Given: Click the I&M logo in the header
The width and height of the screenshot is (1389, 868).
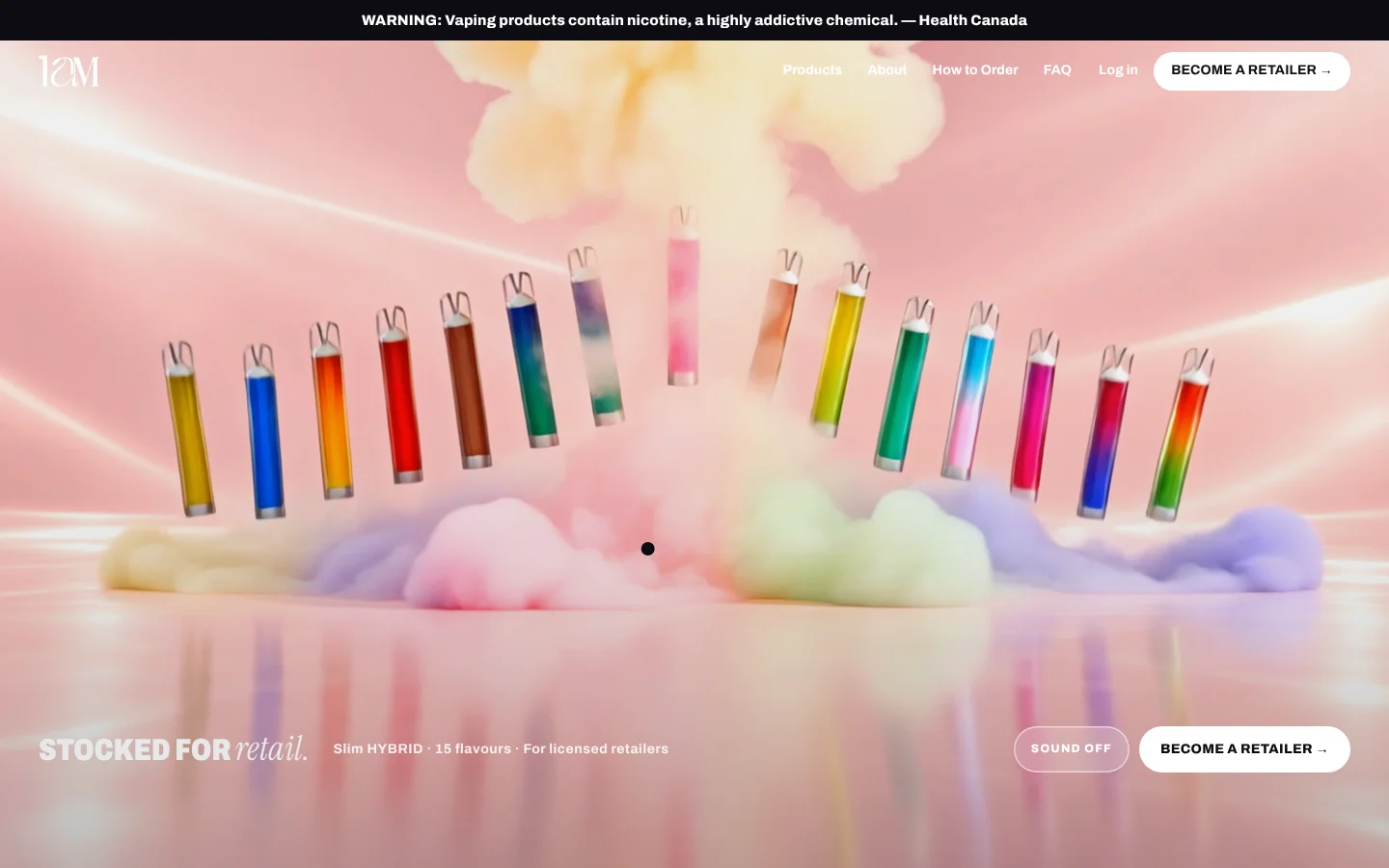Looking at the screenshot, I should pyautogui.click(x=68, y=70).
